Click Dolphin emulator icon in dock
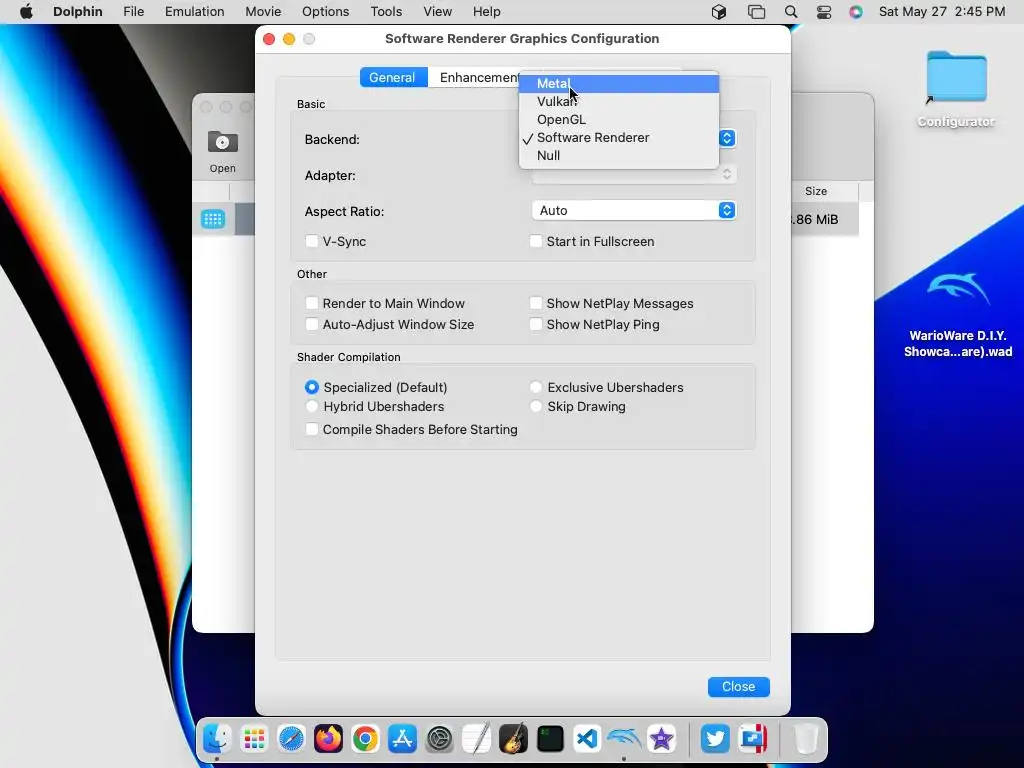 tap(624, 739)
